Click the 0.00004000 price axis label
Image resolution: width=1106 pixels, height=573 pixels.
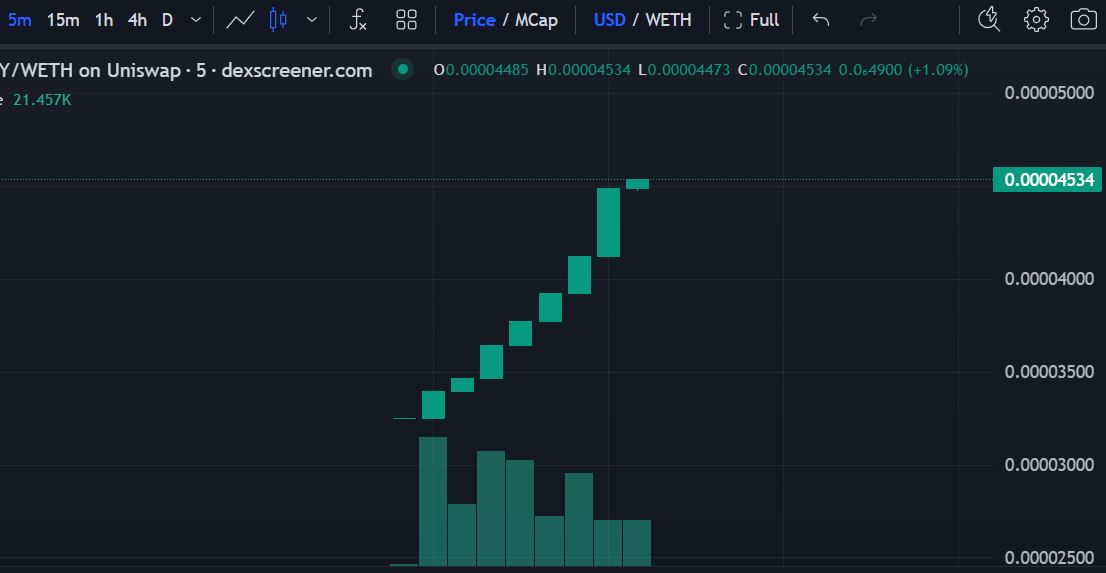pos(1049,279)
